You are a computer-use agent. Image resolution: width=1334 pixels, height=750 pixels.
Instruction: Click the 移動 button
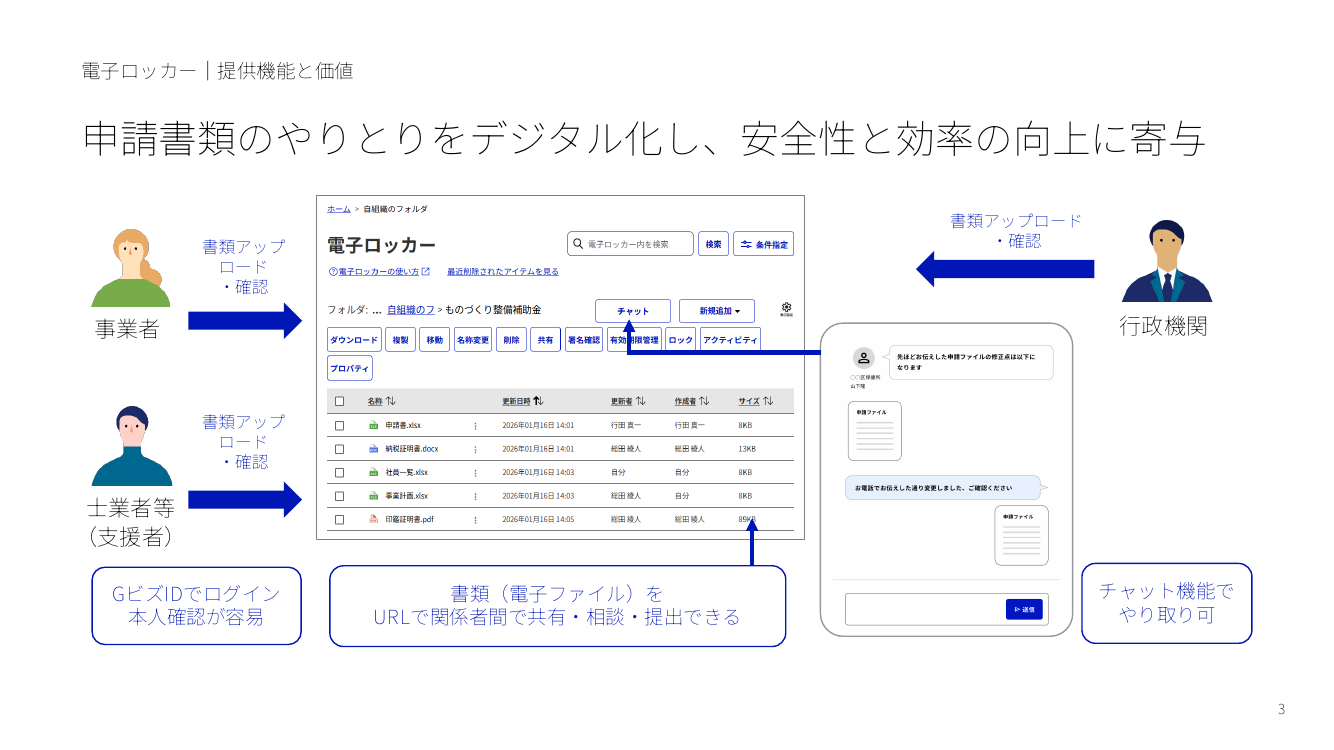[434, 340]
